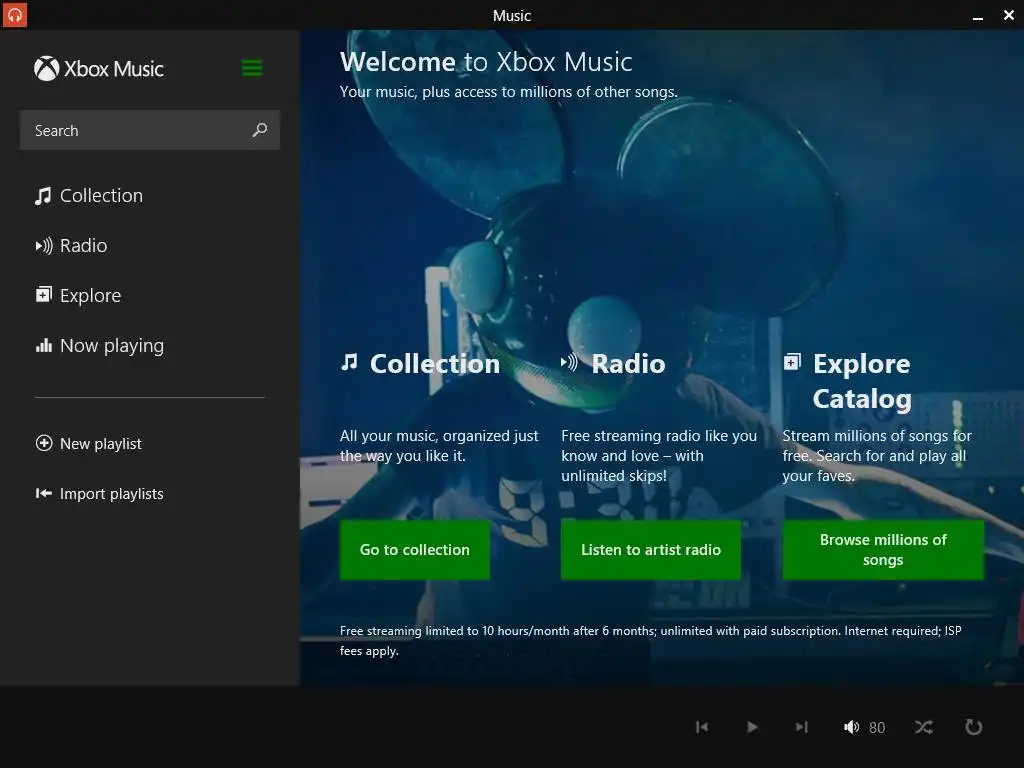The height and width of the screenshot is (768, 1024).
Task: Select Import playlists option
Action: click(99, 494)
